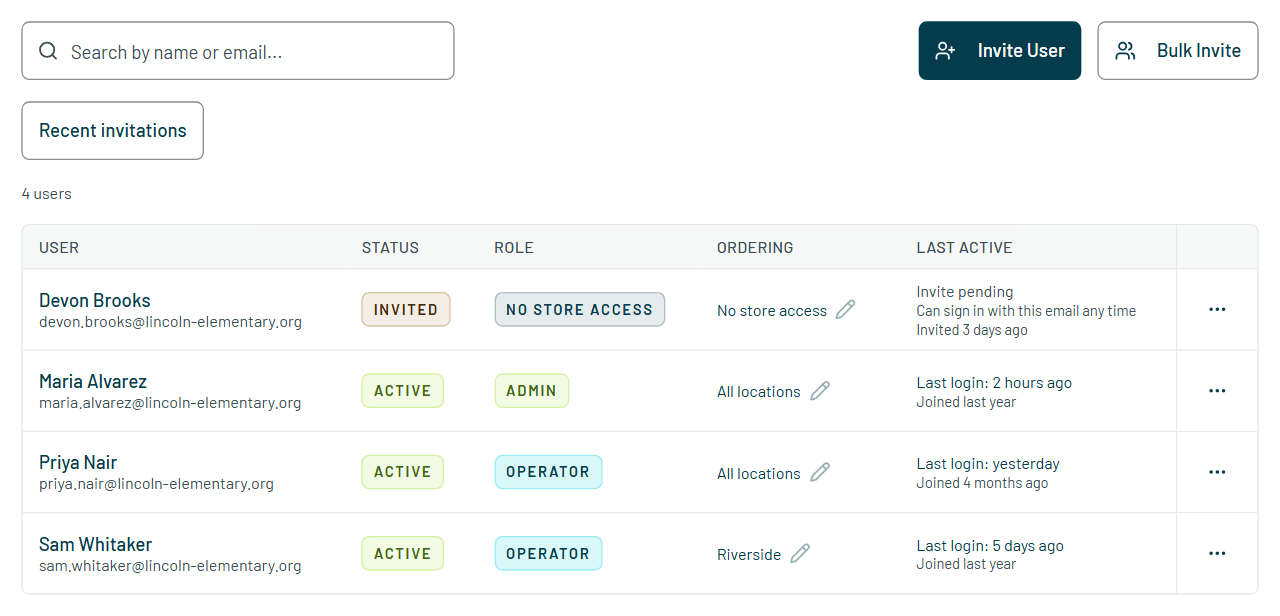The width and height of the screenshot is (1280, 616).
Task: Click "All locations" in Priya Nair's row
Action: click(759, 473)
